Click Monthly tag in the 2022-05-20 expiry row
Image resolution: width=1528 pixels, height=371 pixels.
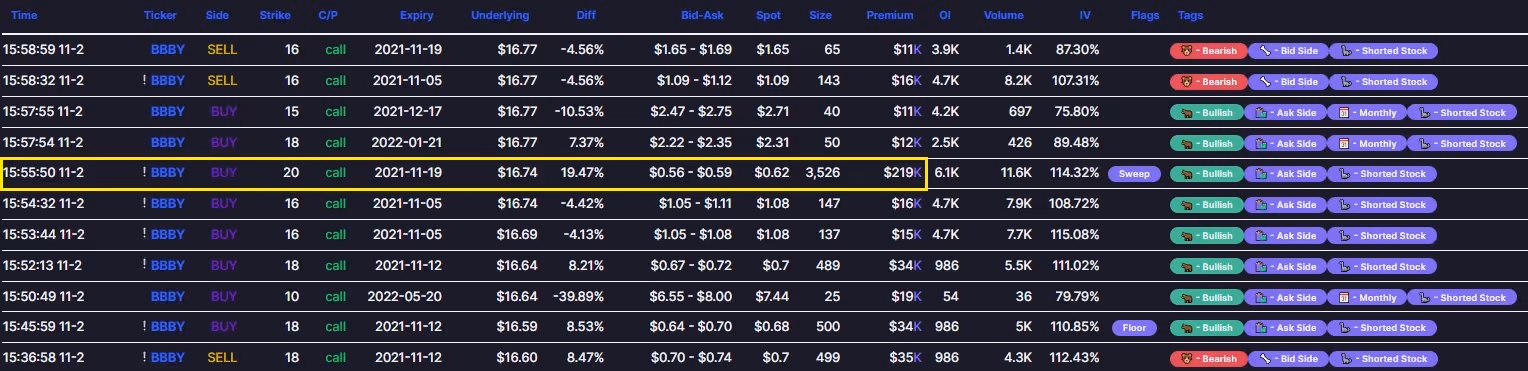1369,298
